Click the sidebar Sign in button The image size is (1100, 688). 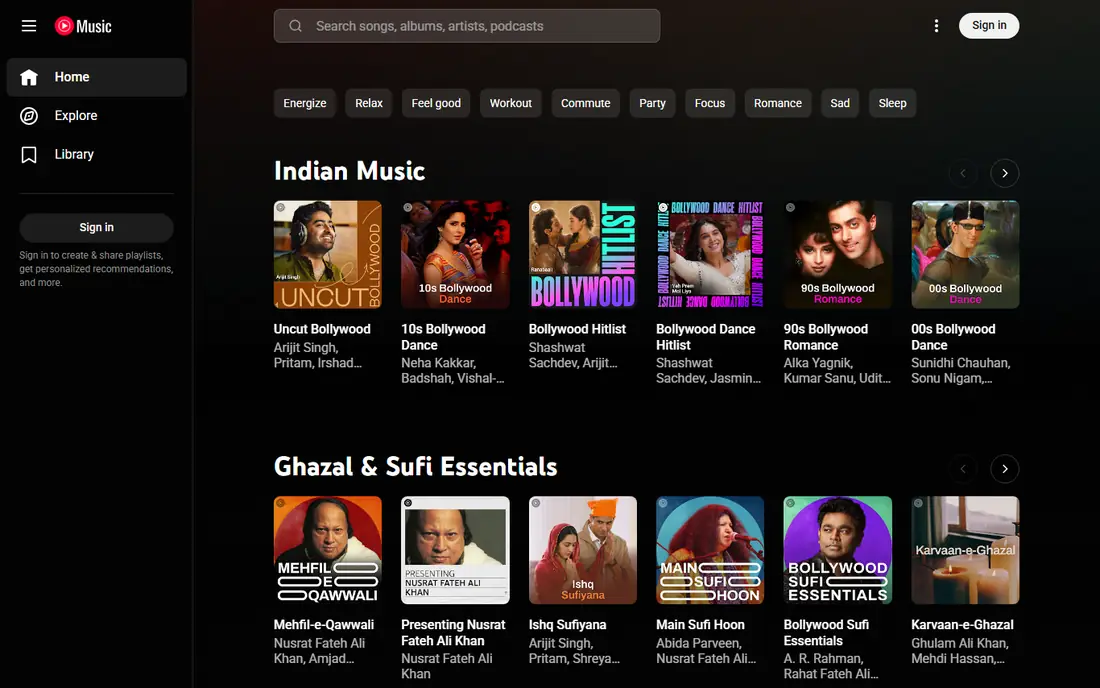click(96, 227)
